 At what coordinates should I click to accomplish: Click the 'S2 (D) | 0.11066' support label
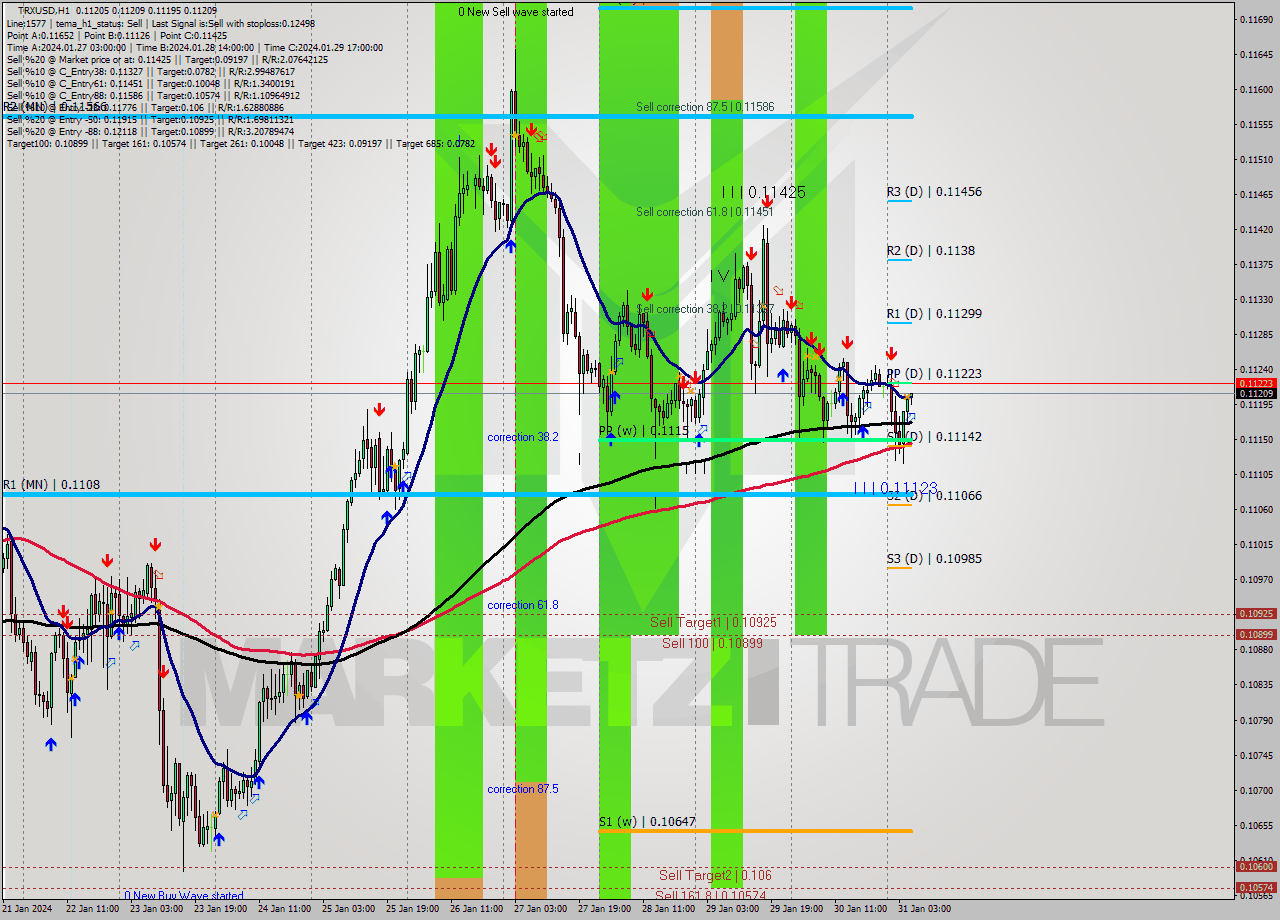(x=934, y=496)
